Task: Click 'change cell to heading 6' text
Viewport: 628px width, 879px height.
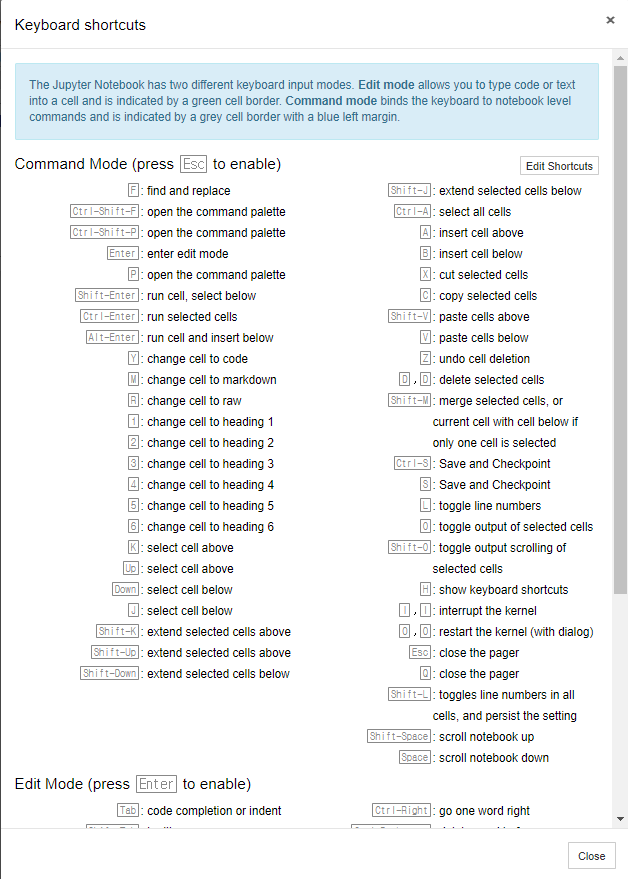Action: 210,526
